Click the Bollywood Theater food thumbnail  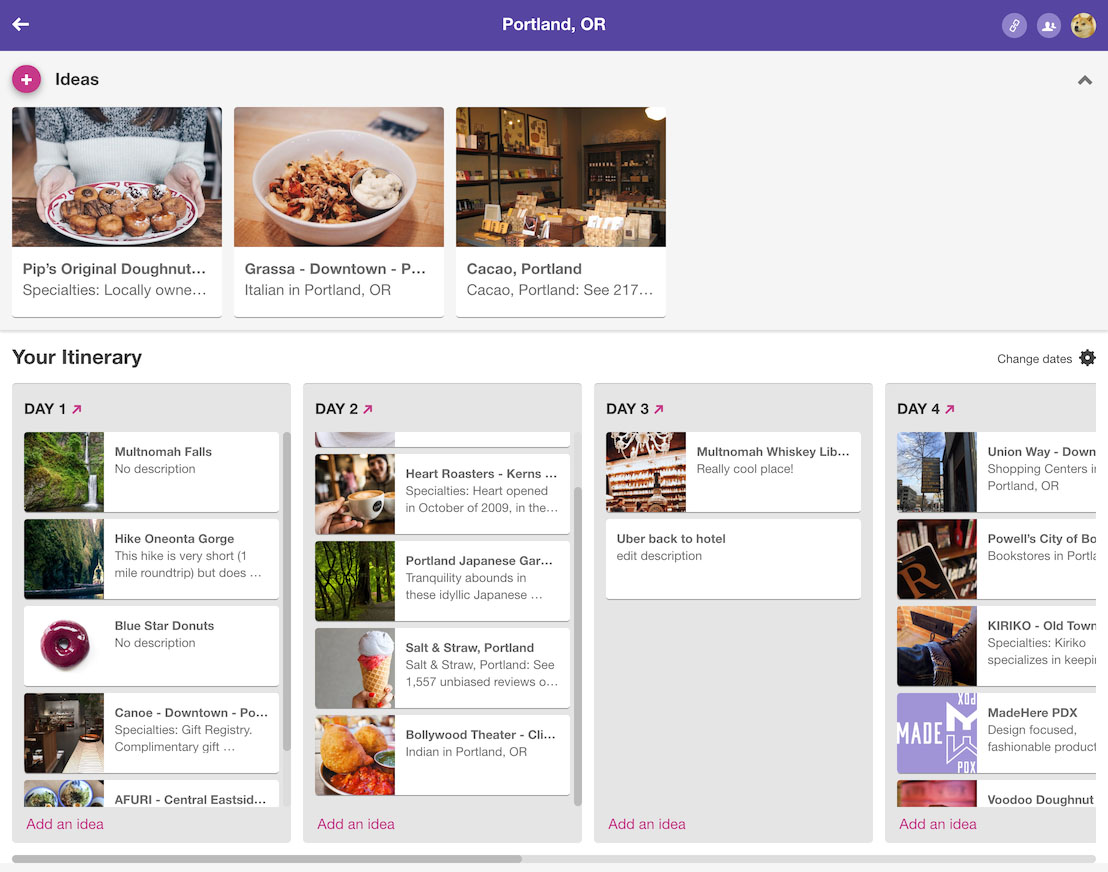pyautogui.click(x=355, y=755)
